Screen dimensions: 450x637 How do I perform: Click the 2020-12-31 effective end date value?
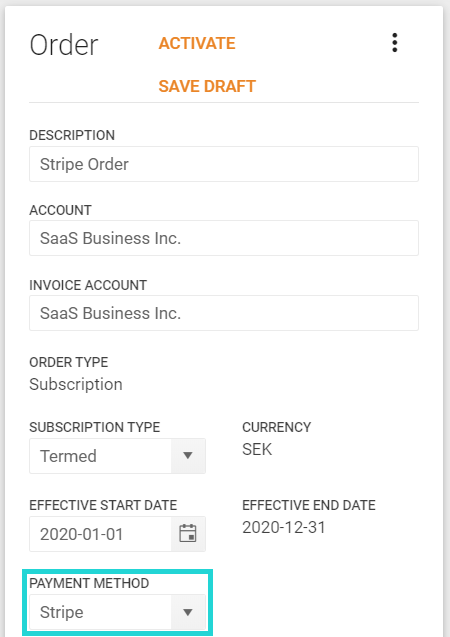[284, 527]
